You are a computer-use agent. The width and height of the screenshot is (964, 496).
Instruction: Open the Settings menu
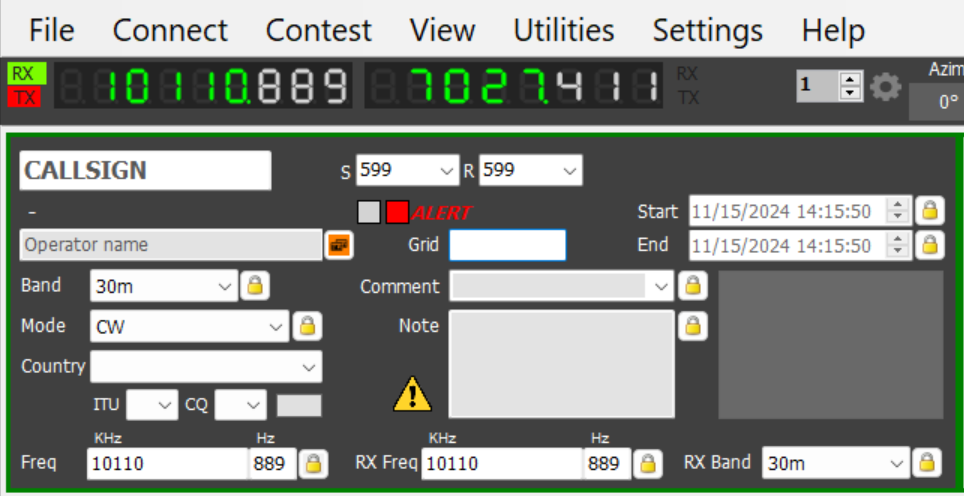(x=708, y=30)
